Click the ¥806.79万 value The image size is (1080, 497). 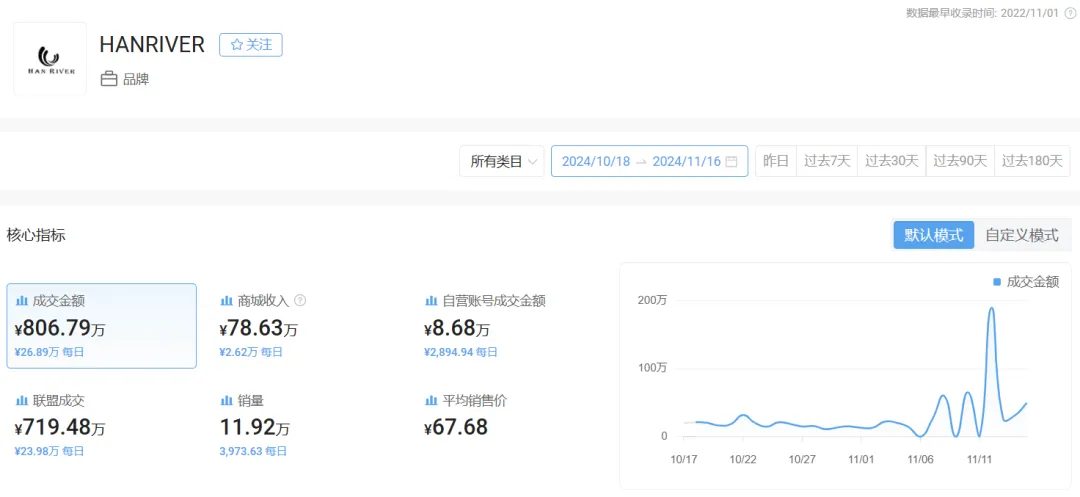click(60, 328)
